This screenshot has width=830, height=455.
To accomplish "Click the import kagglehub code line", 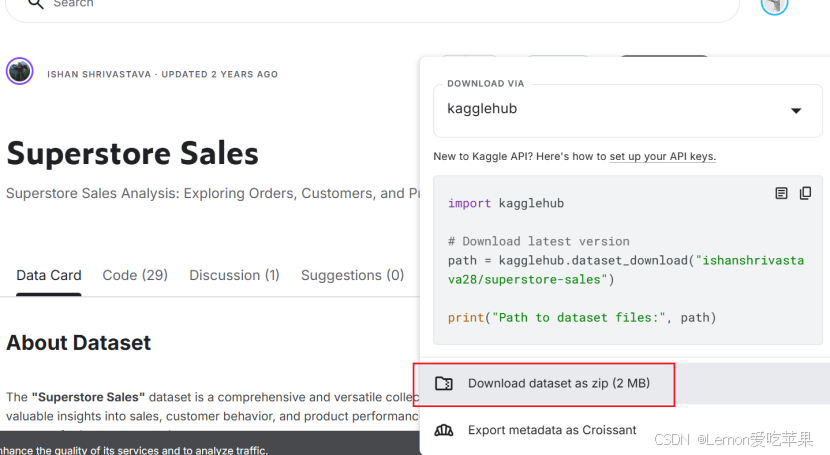I will coord(506,204).
